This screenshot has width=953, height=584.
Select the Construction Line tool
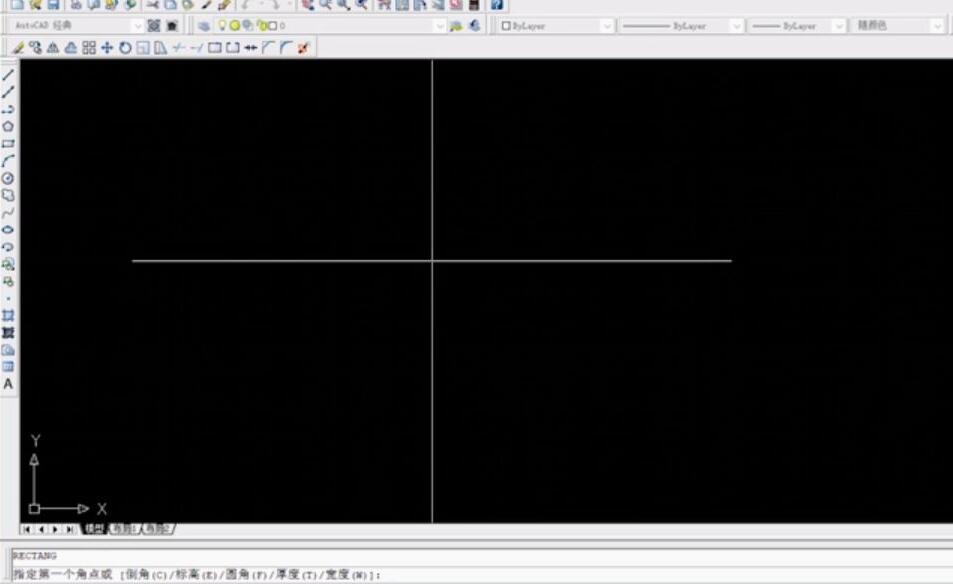[x=8, y=92]
